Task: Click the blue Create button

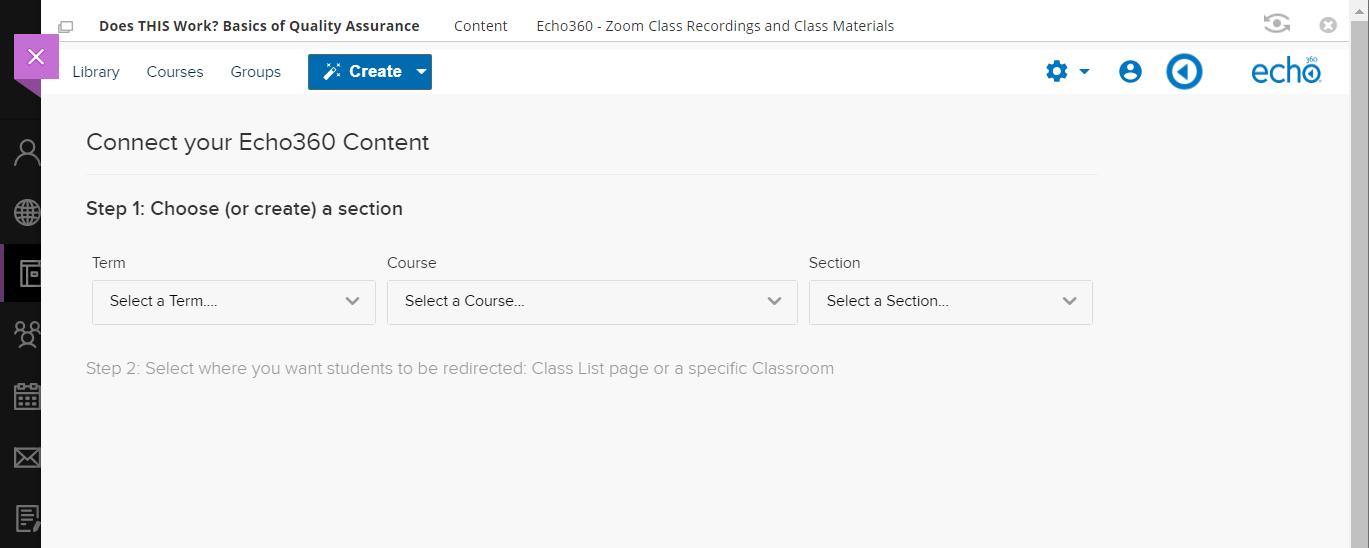Action: [x=361, y=72]
